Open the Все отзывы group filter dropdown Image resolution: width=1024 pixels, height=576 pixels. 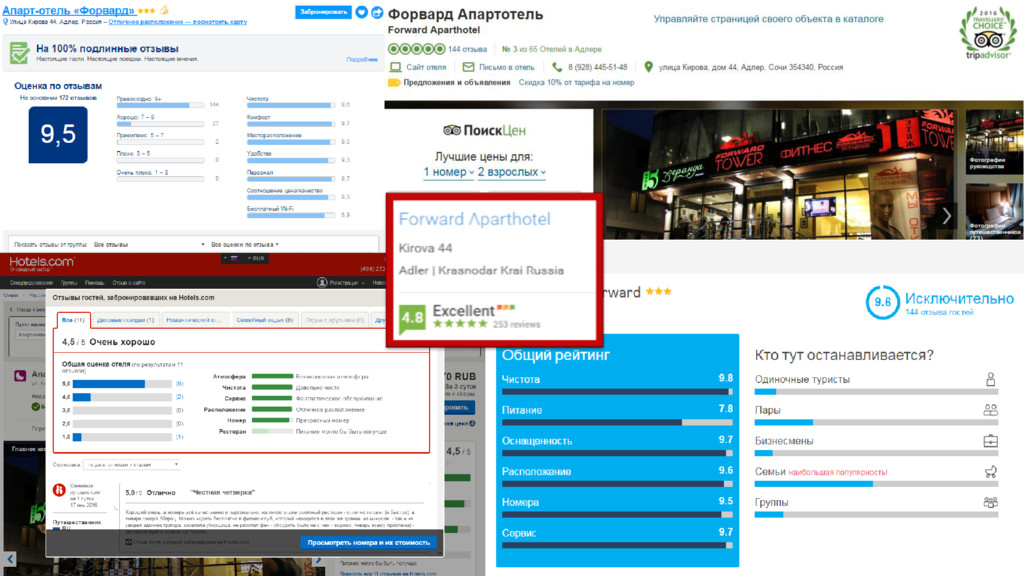pos(149,245)
